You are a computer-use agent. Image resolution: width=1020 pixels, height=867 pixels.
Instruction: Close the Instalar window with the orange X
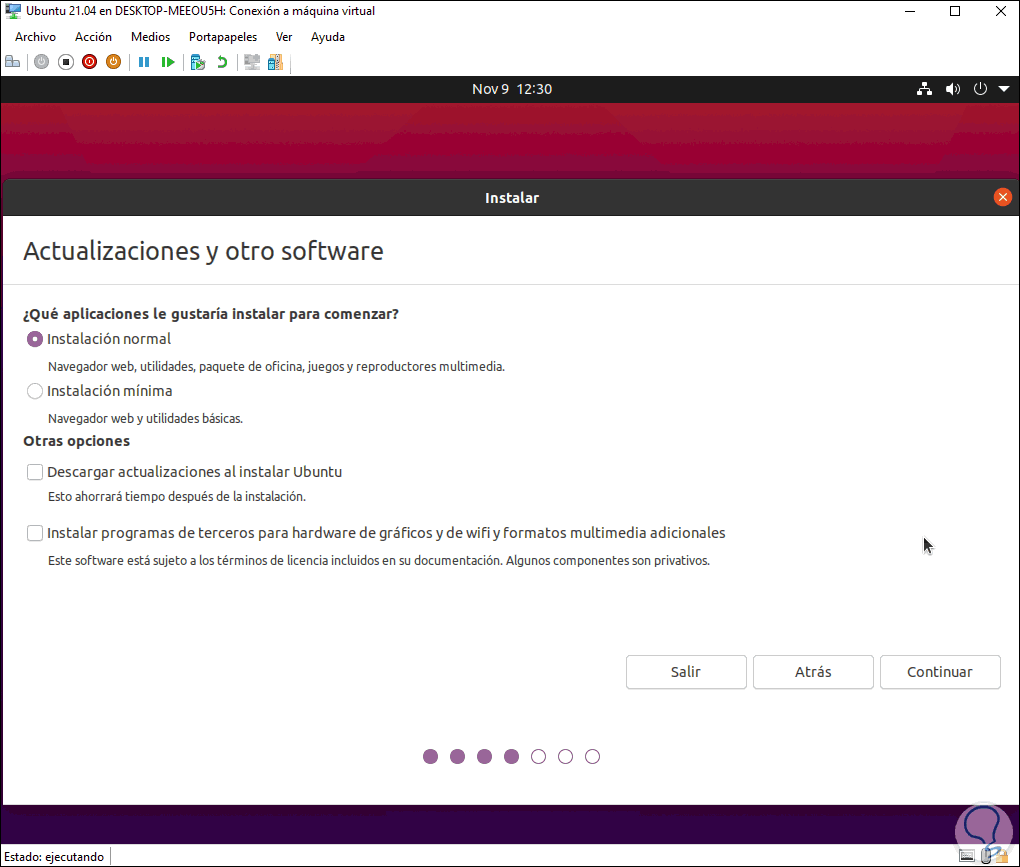(x=1003, y=197)
